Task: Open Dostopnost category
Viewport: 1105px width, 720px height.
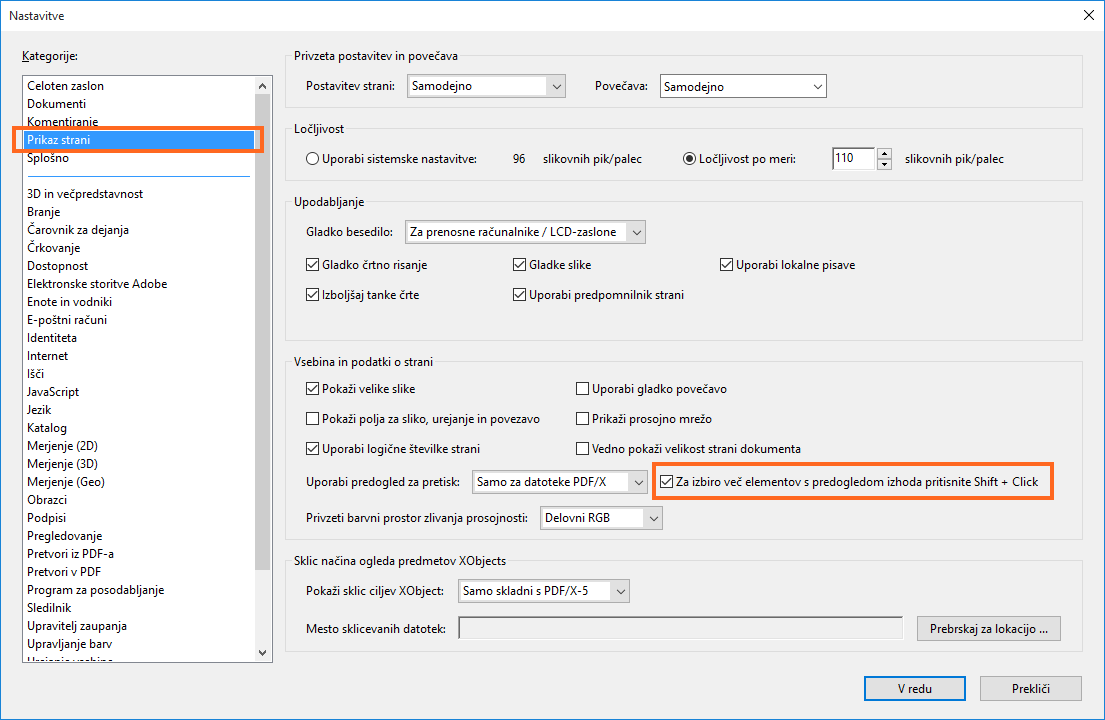Action: pos(58,266)
